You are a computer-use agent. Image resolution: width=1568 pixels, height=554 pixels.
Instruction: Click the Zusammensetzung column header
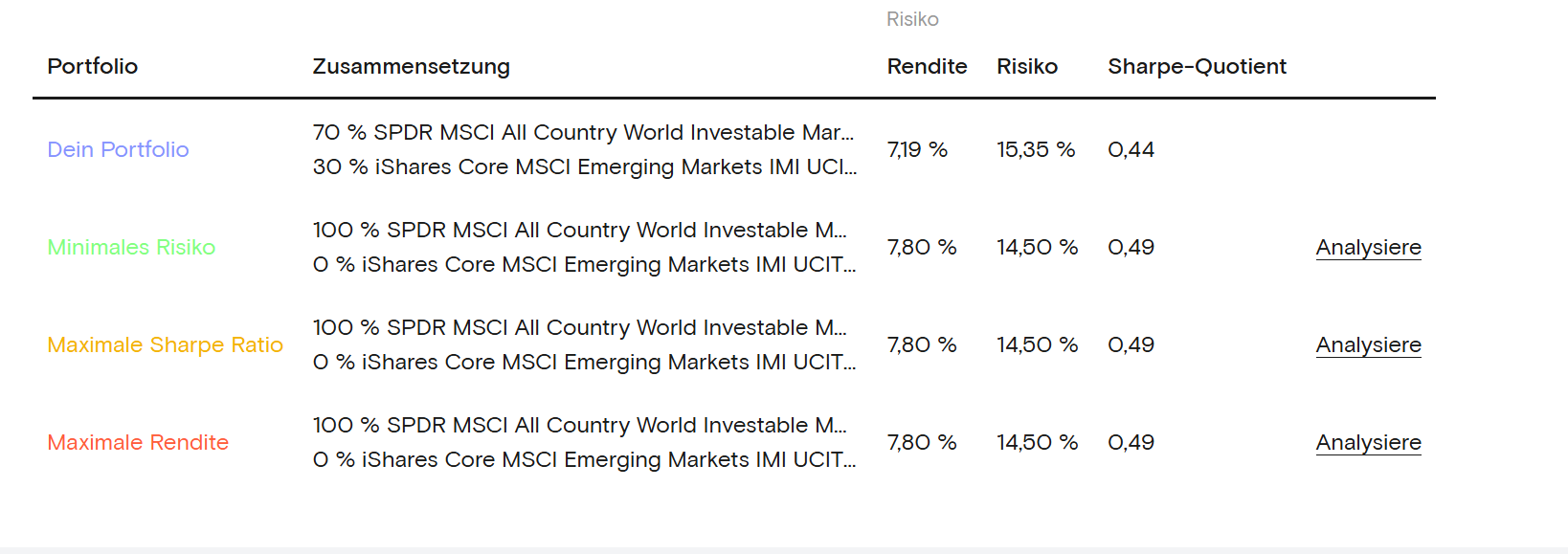tap(411, 66)
